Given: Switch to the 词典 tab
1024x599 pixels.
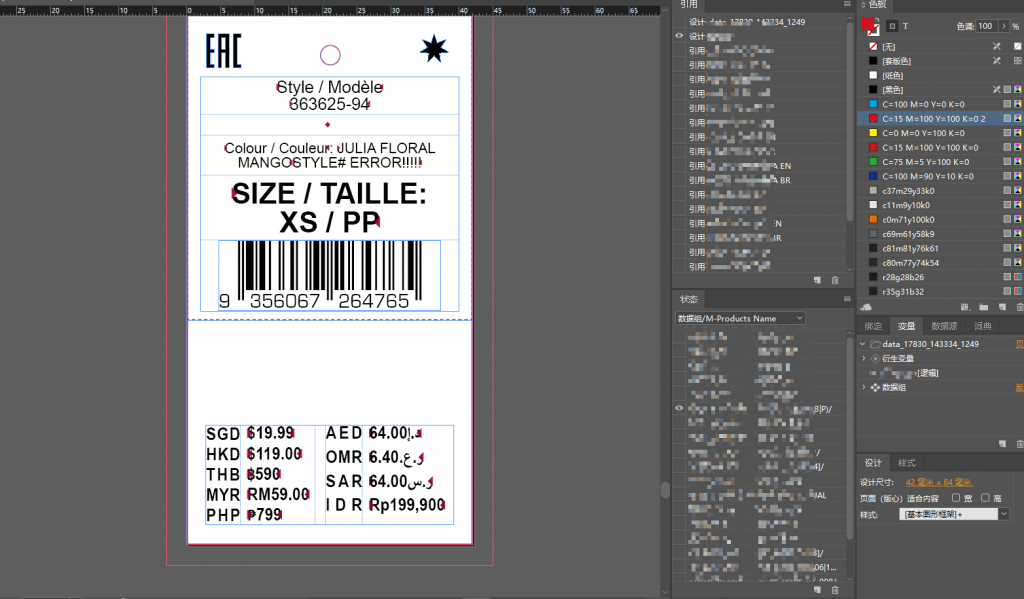Looking at the screenshot, I should (x=982, y=326).
